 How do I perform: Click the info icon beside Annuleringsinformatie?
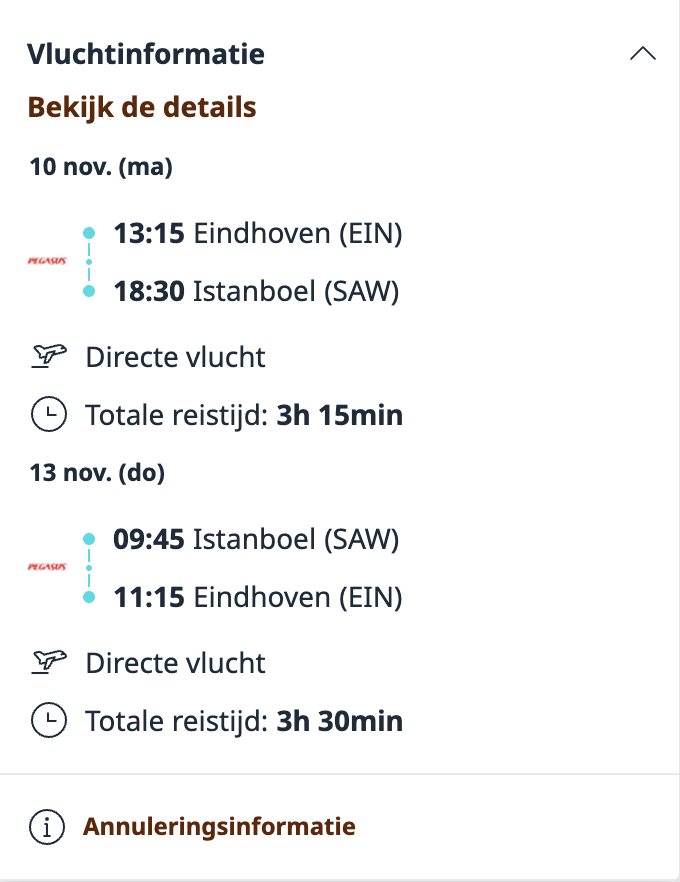tap(47, 827)
